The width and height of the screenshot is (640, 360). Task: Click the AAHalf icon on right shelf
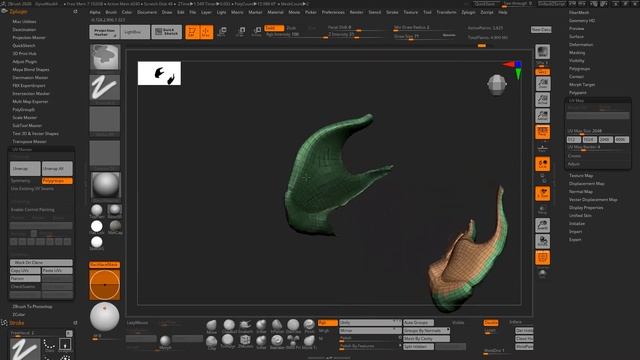click(542, 116)
